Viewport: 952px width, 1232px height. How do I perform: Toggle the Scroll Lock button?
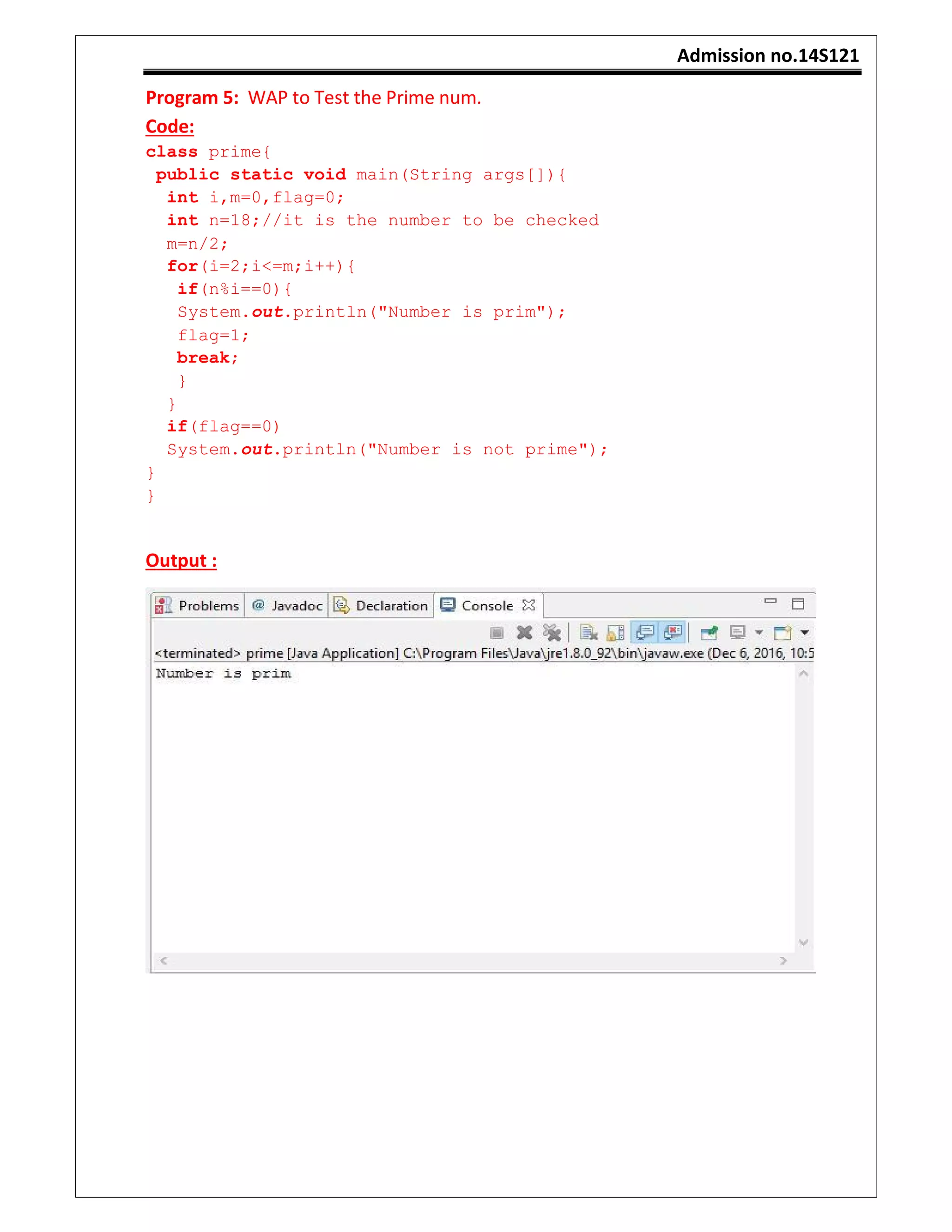(x=615, y=633)
